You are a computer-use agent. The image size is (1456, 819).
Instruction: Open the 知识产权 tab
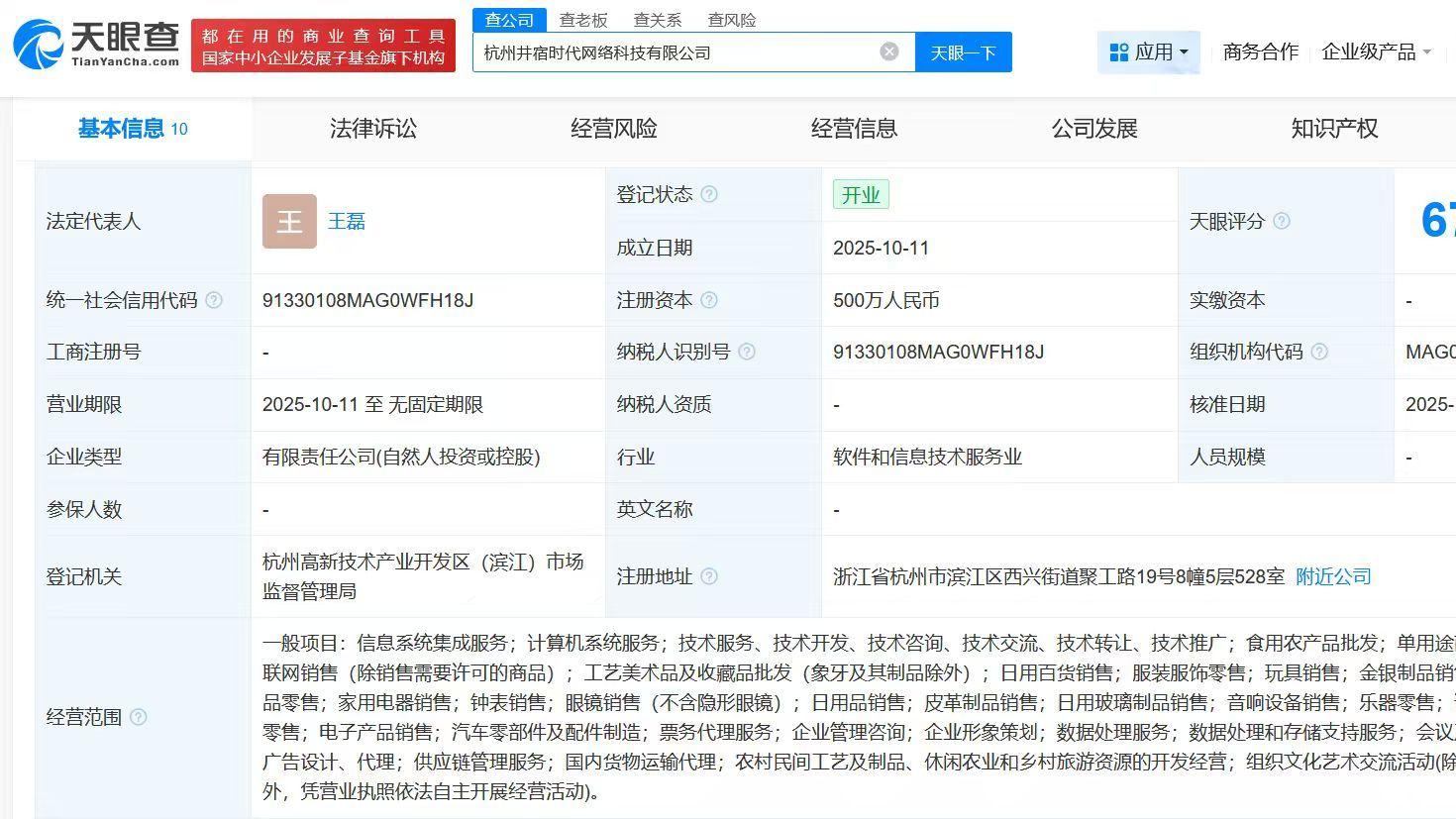pyautogui.click(x=1334, y=129)
